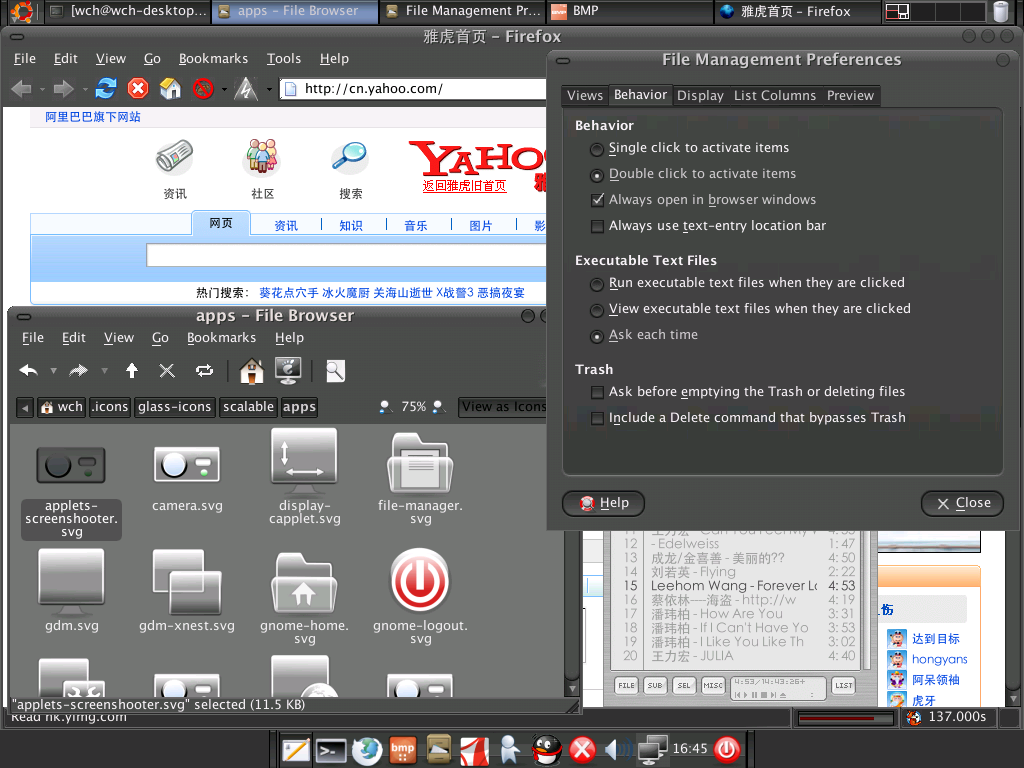Go back in the File Browser
The image size is (1024, 768).
pyautogui.click(x=29, y=371)
